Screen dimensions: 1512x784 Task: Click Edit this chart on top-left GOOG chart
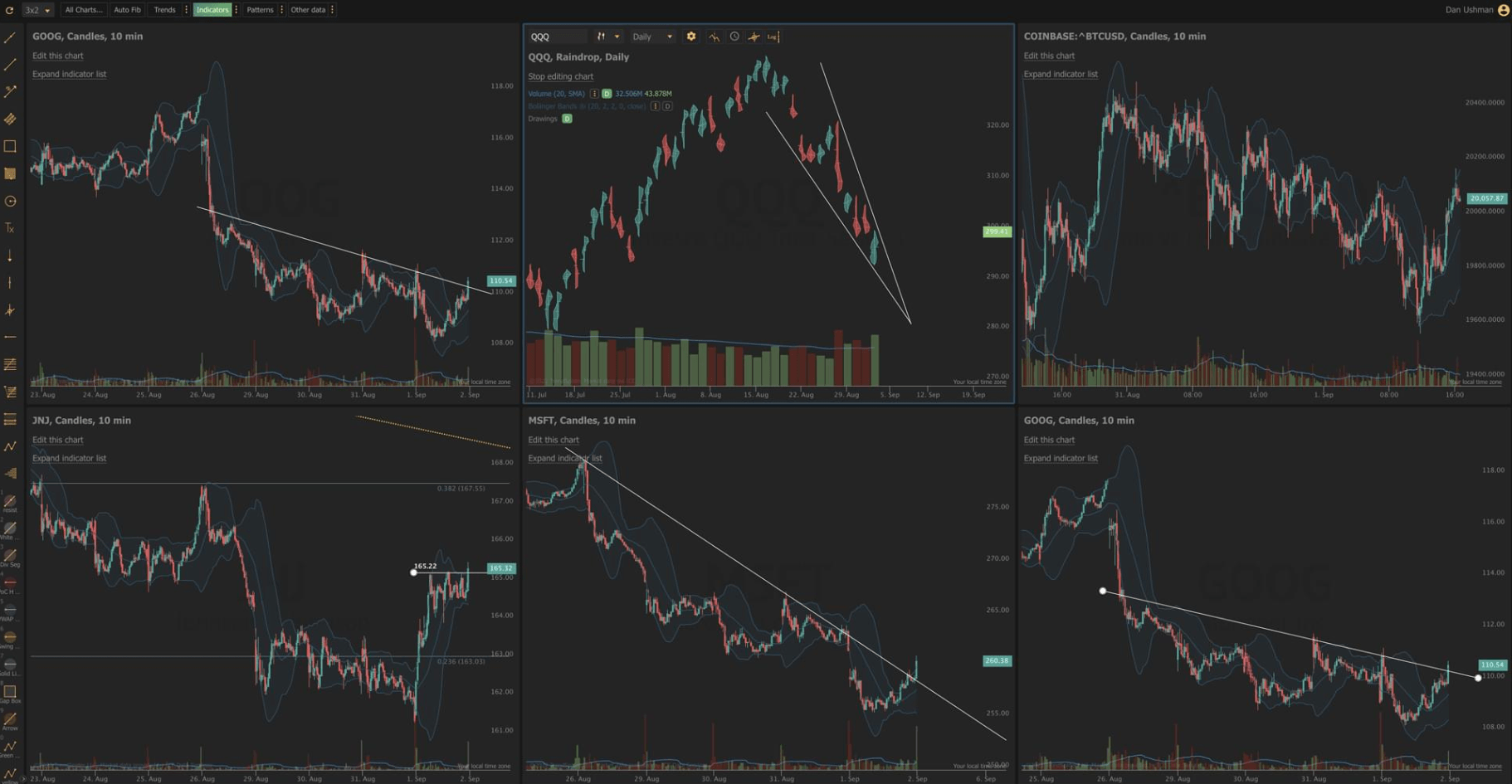58,56
